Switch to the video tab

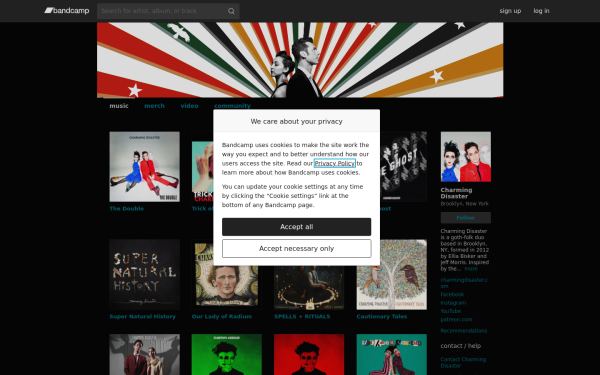click(189, 106)
